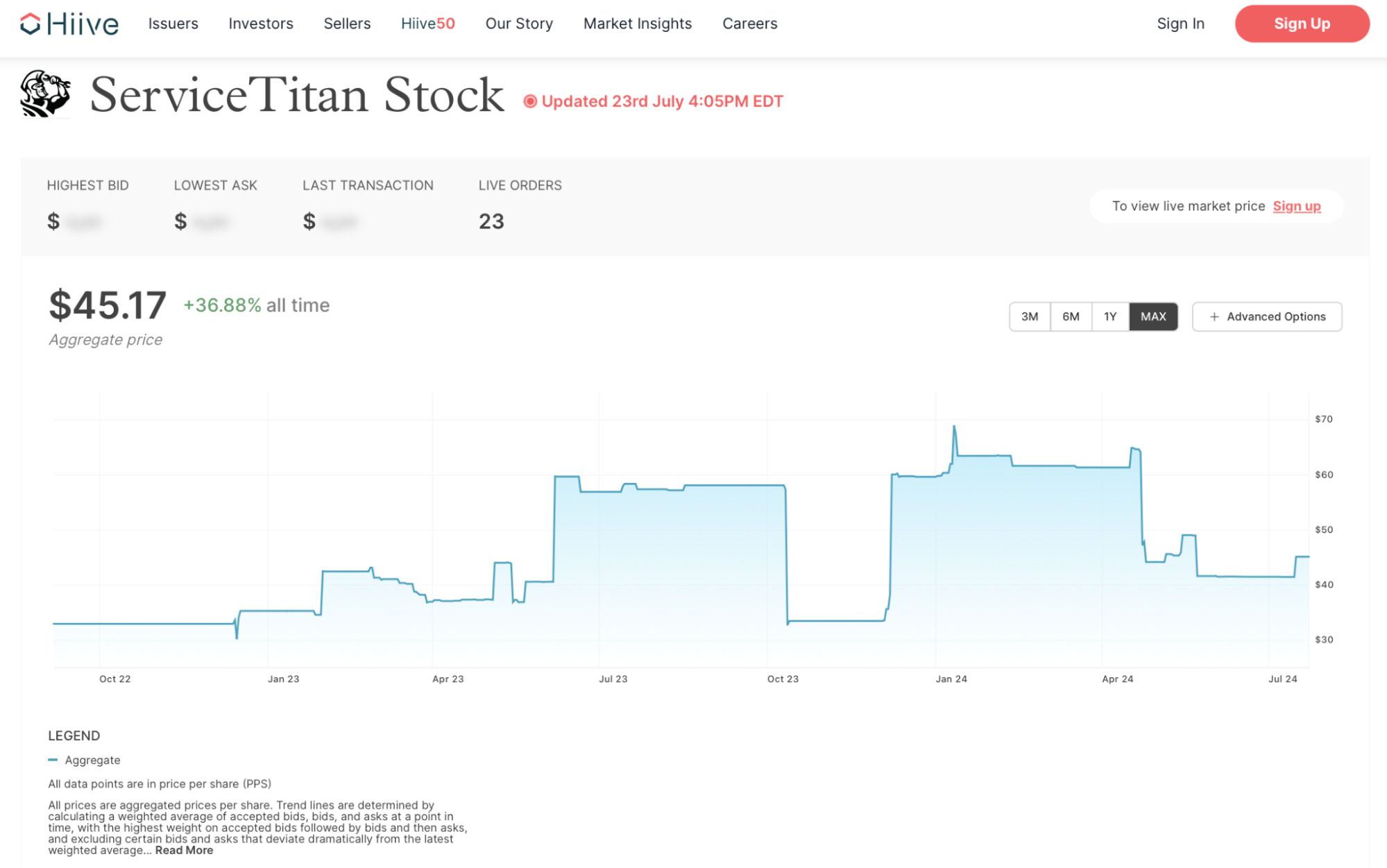Click the blurred Last Transaction value
Screen dimensions: 1387x868
point(339,222)
